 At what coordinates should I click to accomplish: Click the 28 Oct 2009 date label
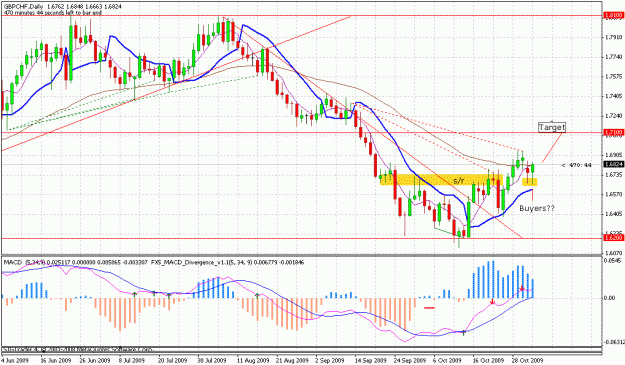click(528, 361)
